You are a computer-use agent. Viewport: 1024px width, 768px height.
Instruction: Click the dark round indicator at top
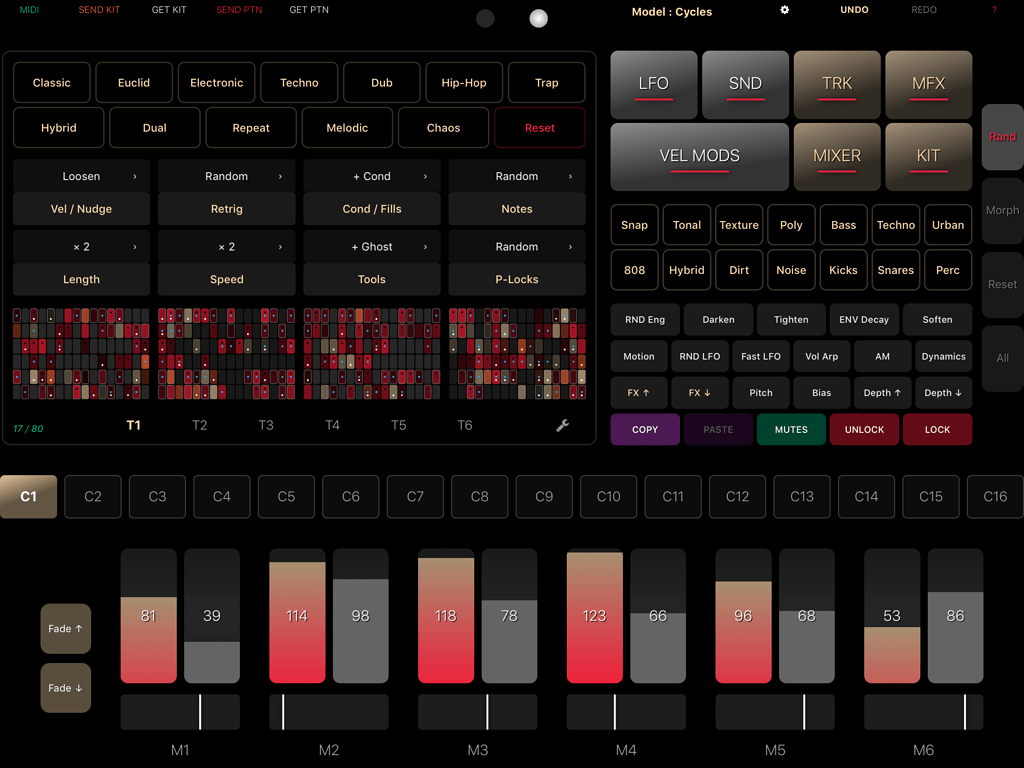(x=485, y=18)
